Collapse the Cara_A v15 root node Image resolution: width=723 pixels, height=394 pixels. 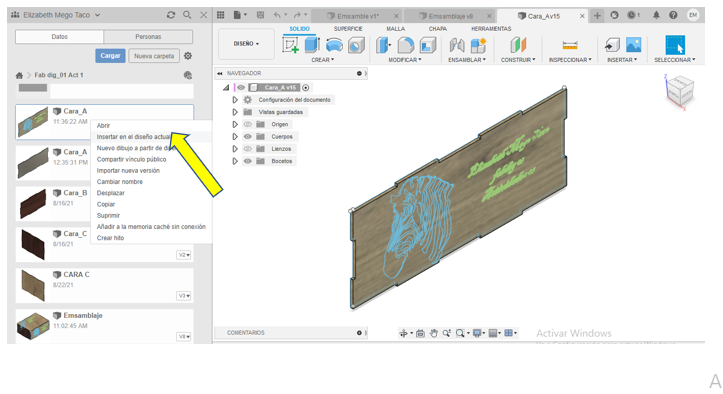pos(226,87)
